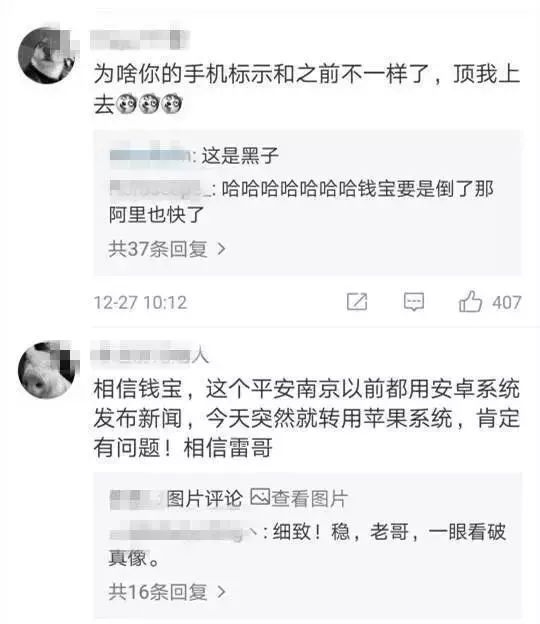
Task: Tap the 407 like count
Action: click(x=507, y=302)
